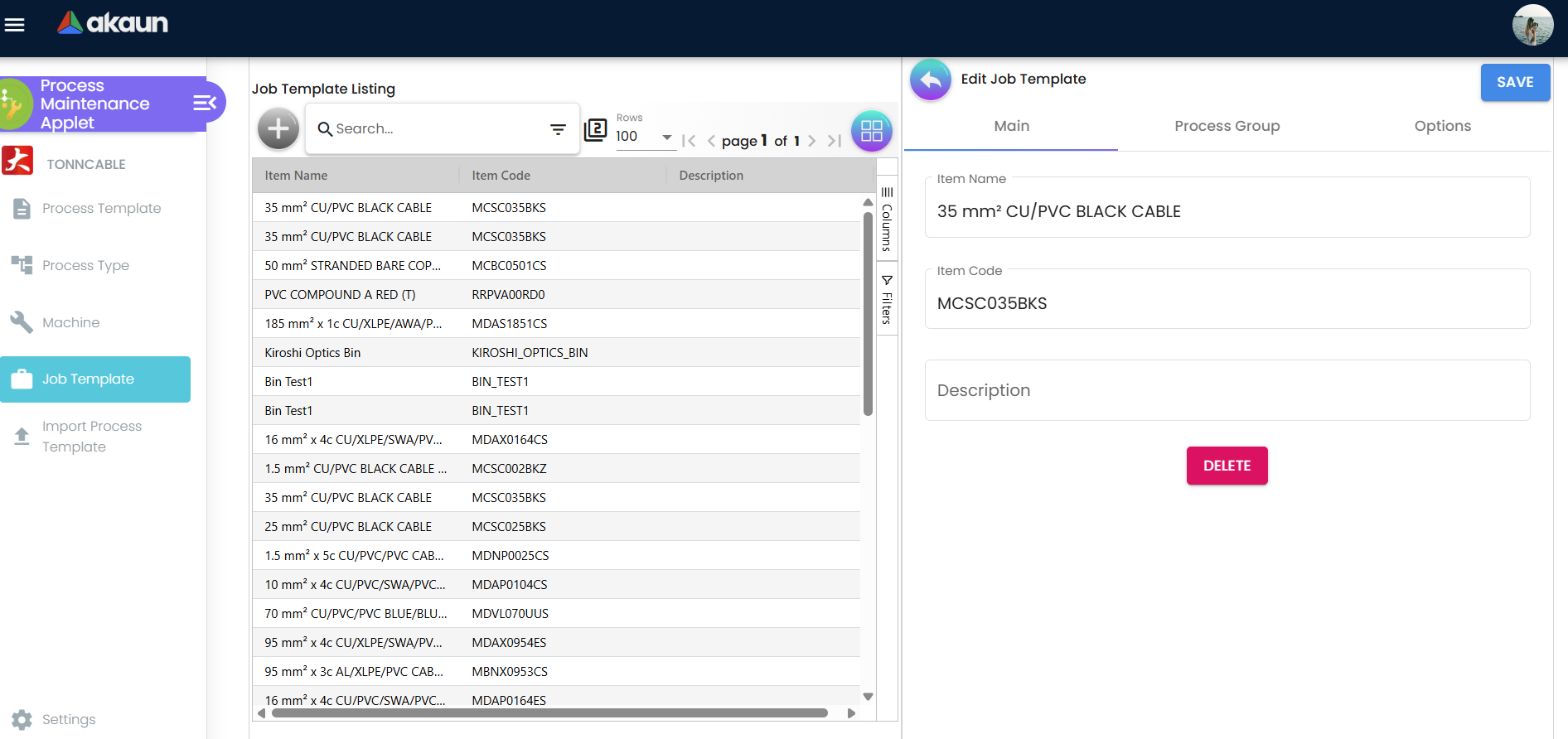
Task: Expand the Columns side panel
Action: [887, 220]
